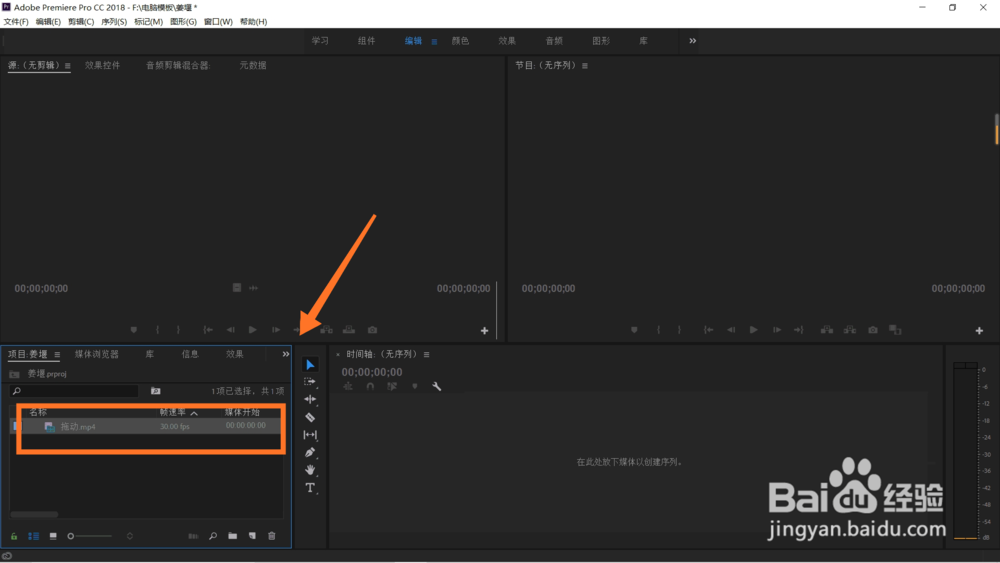Open the 源 panel menu icon
1000x563 pixels.
point(68,66)
